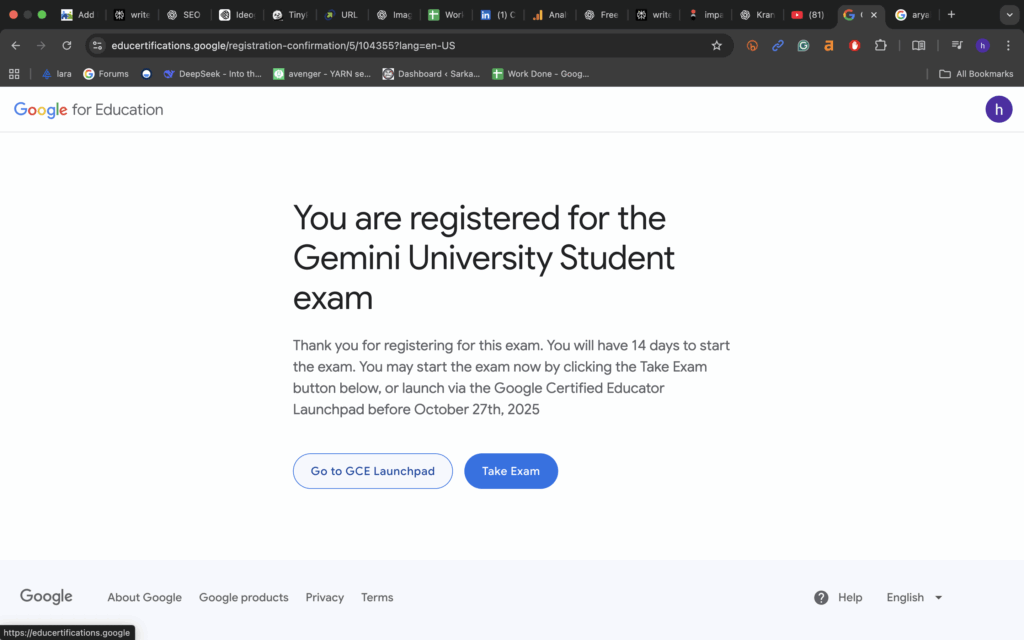Open the apps grid in bookmarks bar
1024x640 pixels.
coord(14,74)
